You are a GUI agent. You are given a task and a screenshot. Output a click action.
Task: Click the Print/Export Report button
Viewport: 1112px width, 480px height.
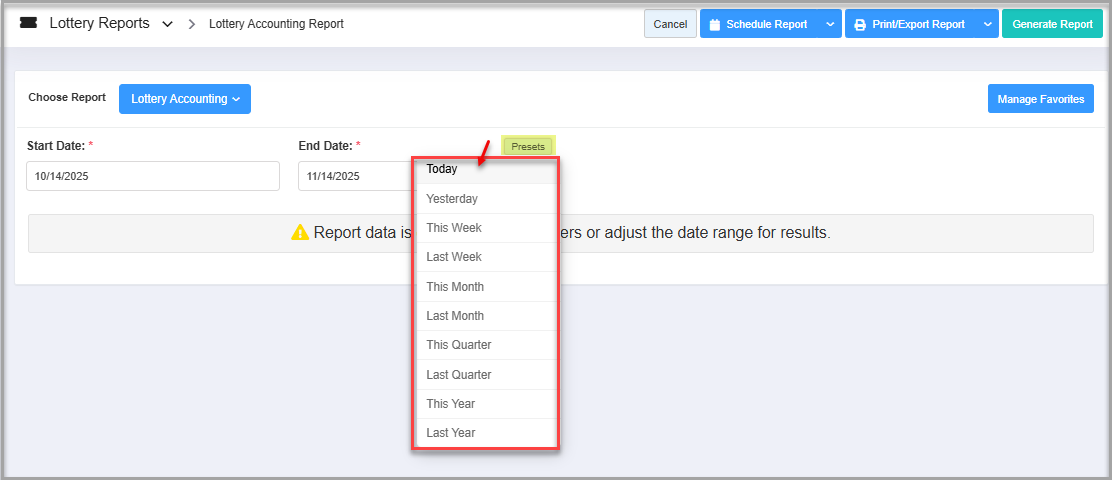tap(911, 24)
